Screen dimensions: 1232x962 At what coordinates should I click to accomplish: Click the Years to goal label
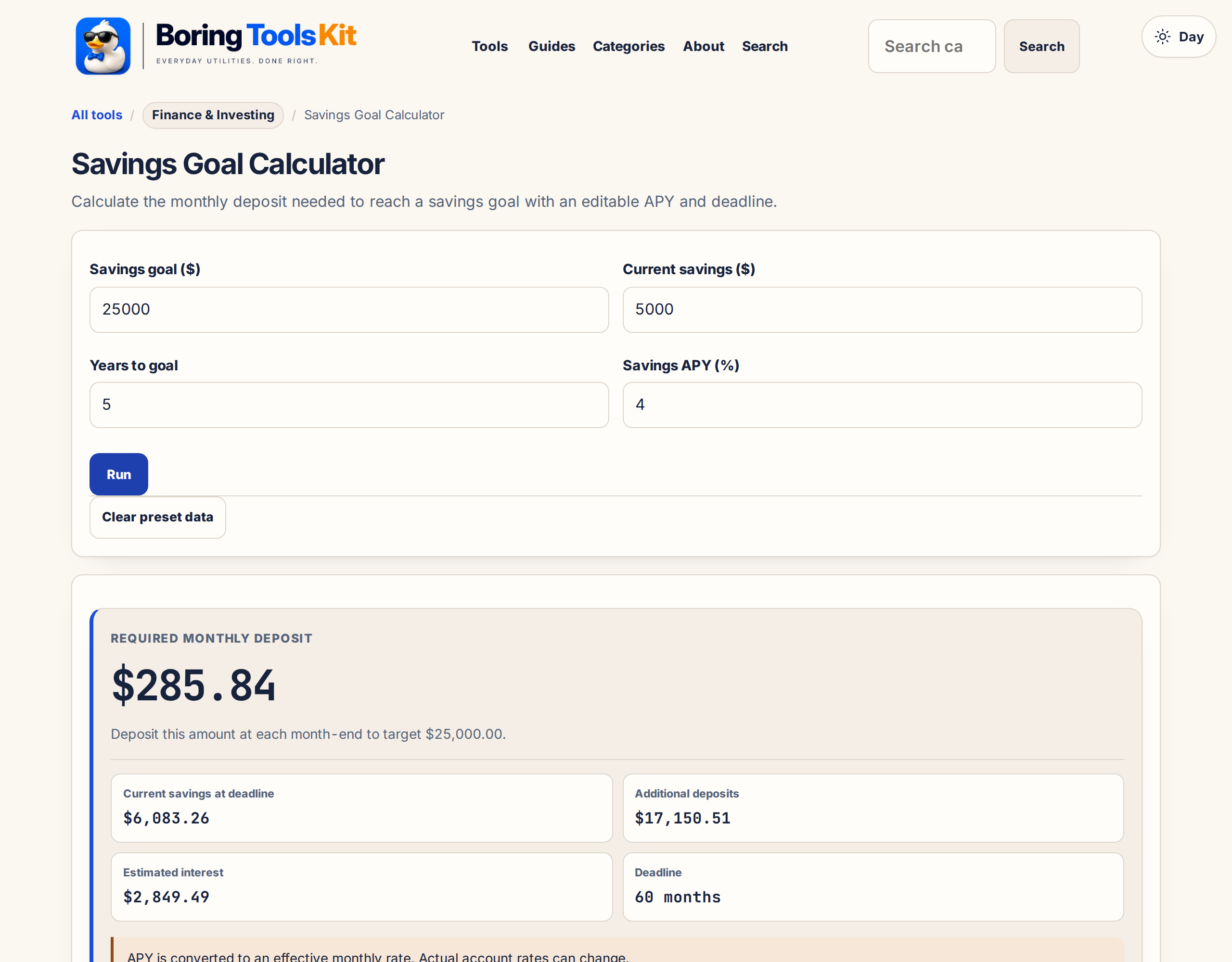(133, 366)
